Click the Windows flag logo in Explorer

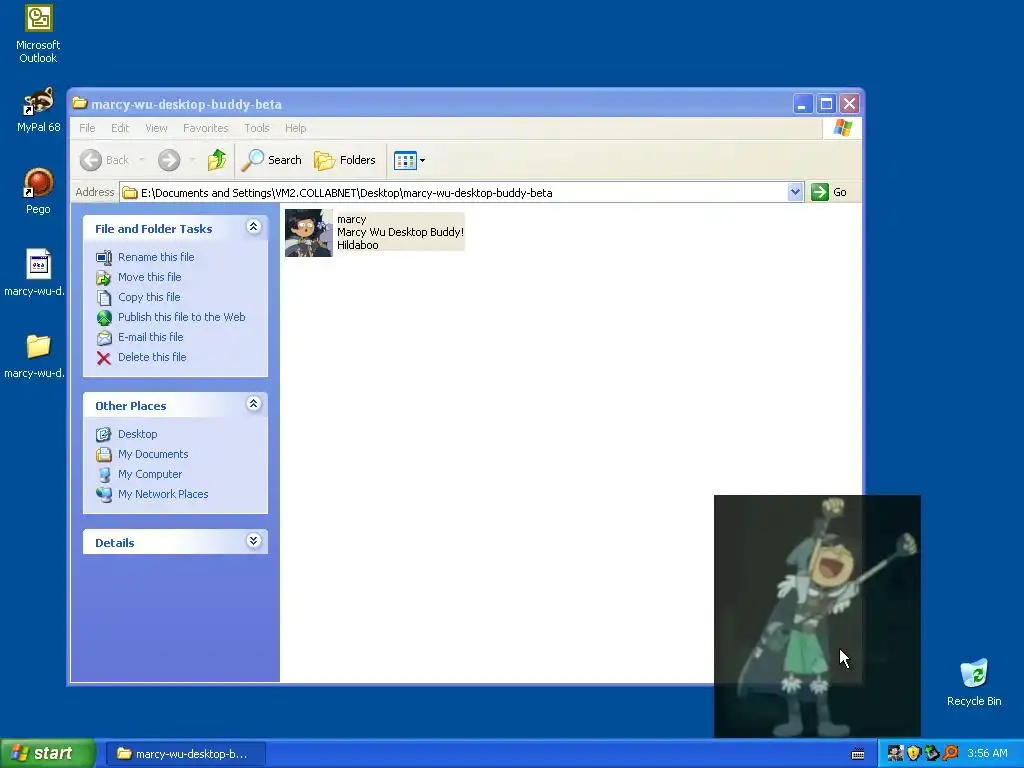pos(842,128)
